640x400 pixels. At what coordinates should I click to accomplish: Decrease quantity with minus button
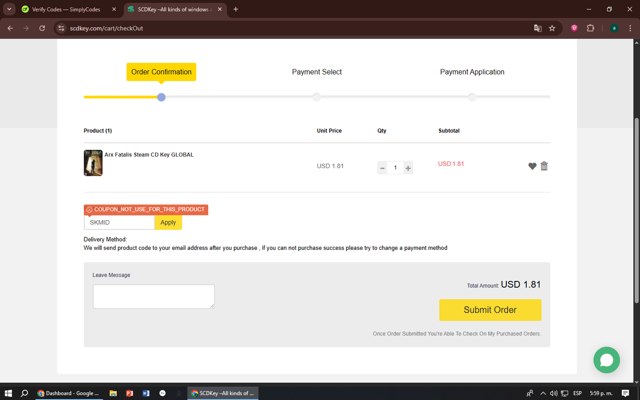pyautogui.click(x=382, y=168)
